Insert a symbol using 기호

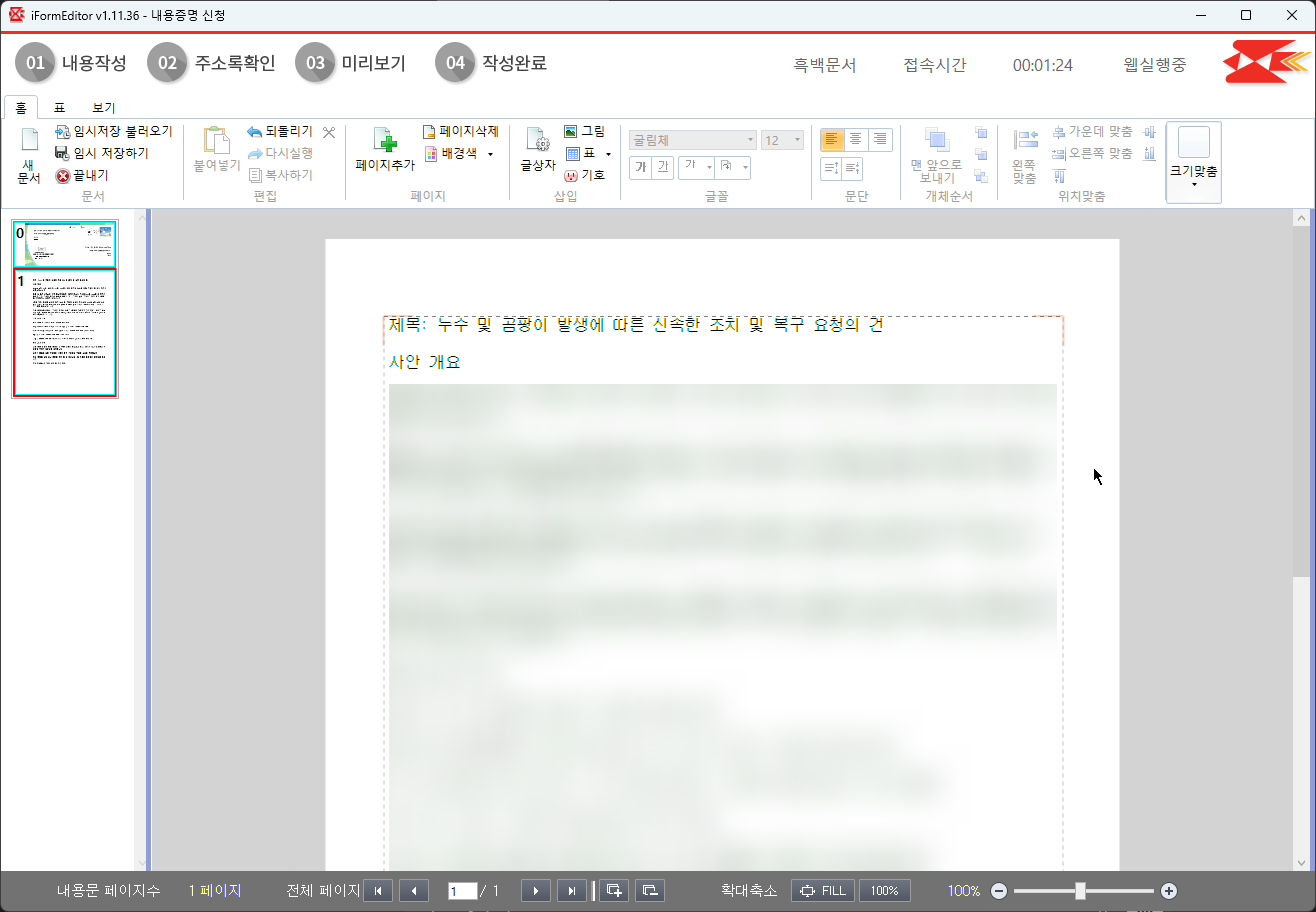585,175
